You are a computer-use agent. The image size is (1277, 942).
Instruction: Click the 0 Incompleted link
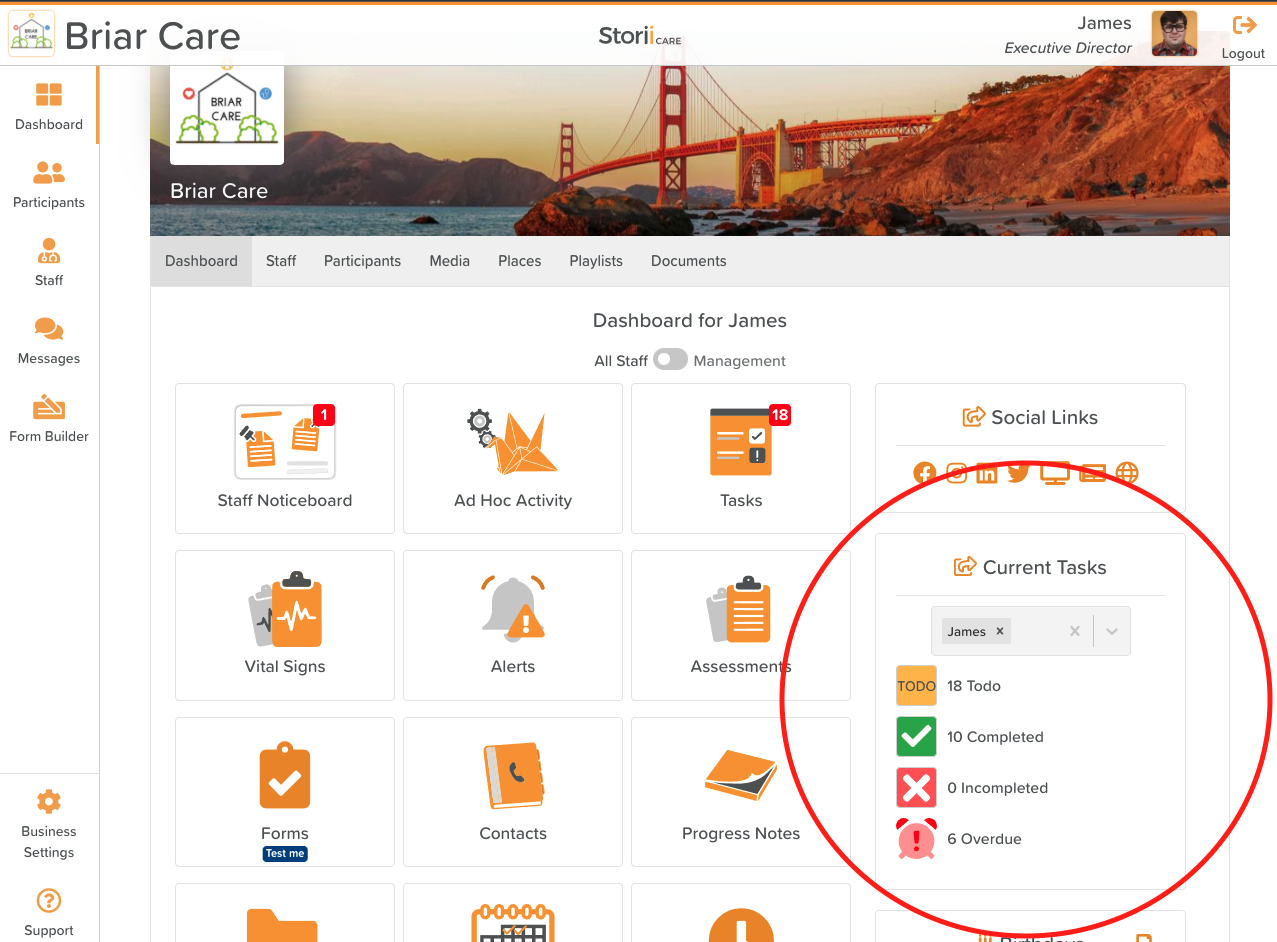tap(998, 788)
